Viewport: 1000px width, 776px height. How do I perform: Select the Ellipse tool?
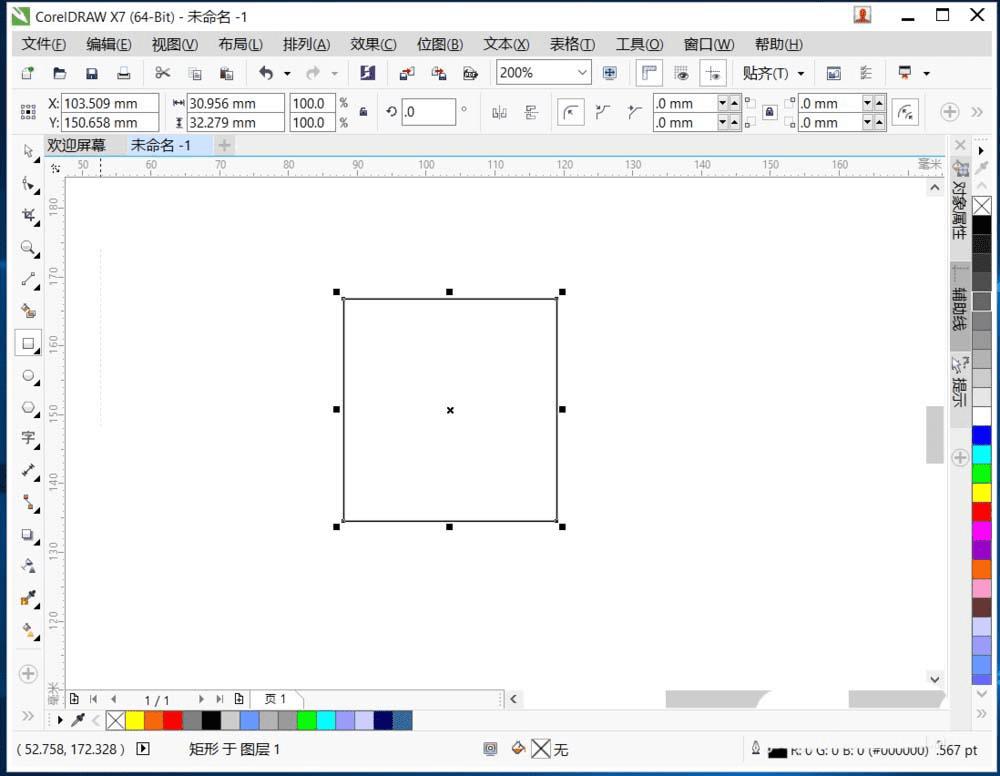tap(28, 376)
